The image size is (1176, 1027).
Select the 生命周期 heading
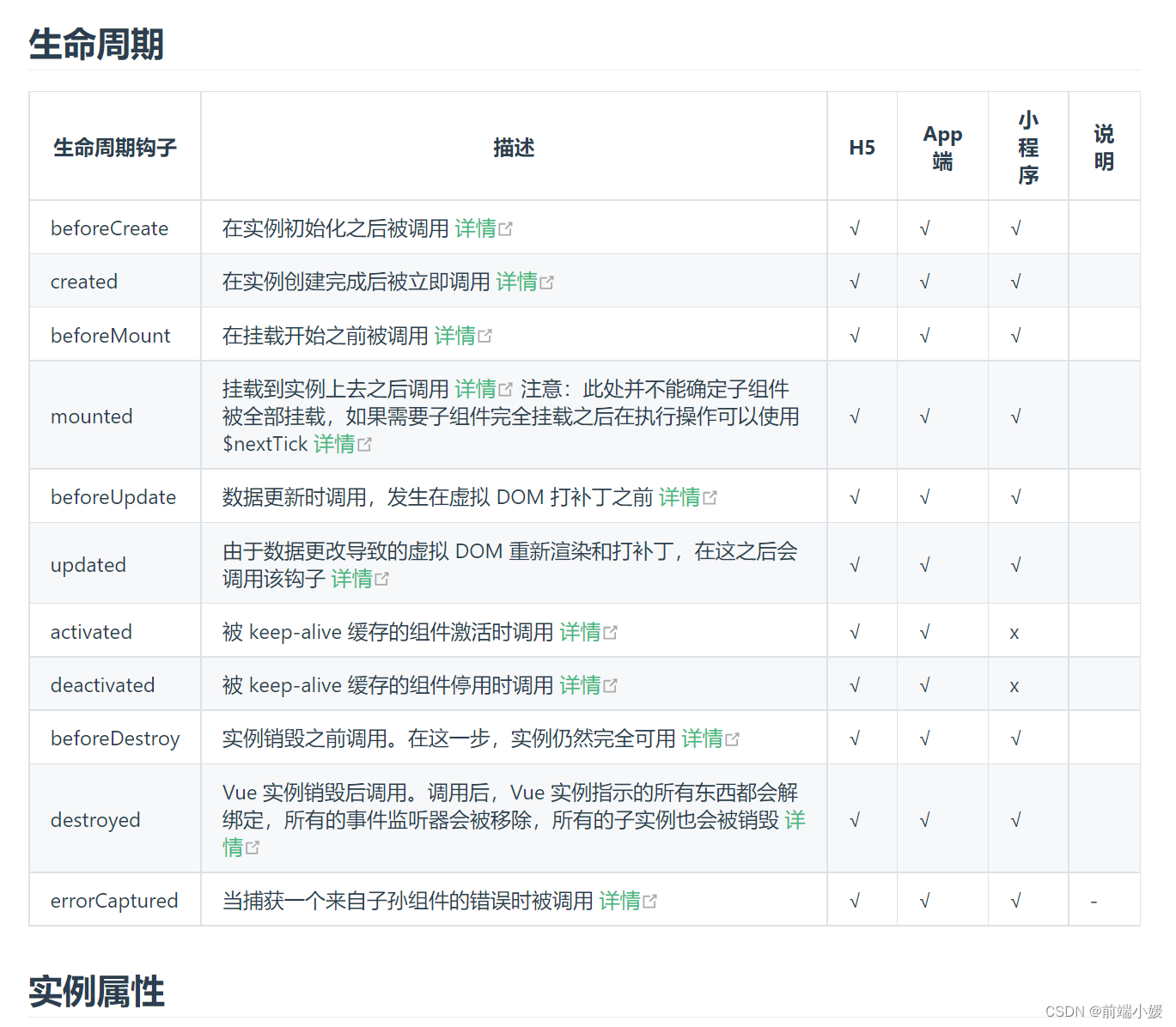pos(96,44)
